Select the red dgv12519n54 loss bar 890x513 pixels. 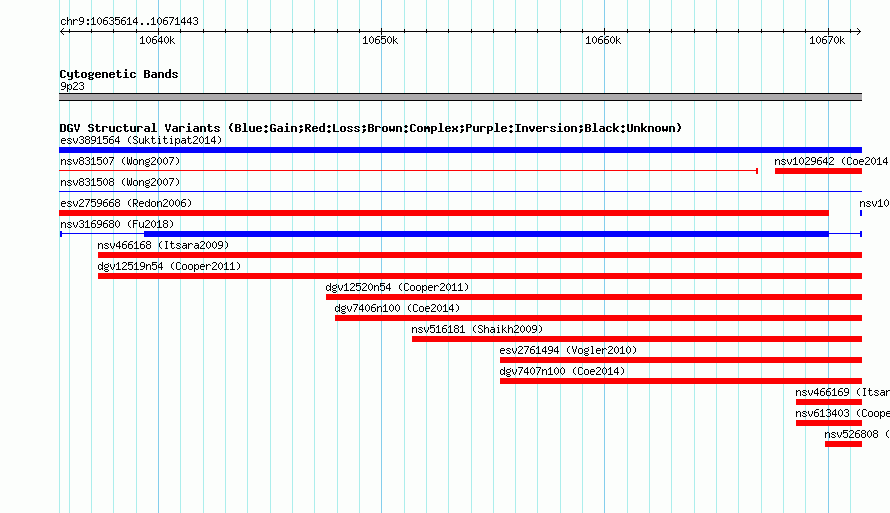coord(480,276)
